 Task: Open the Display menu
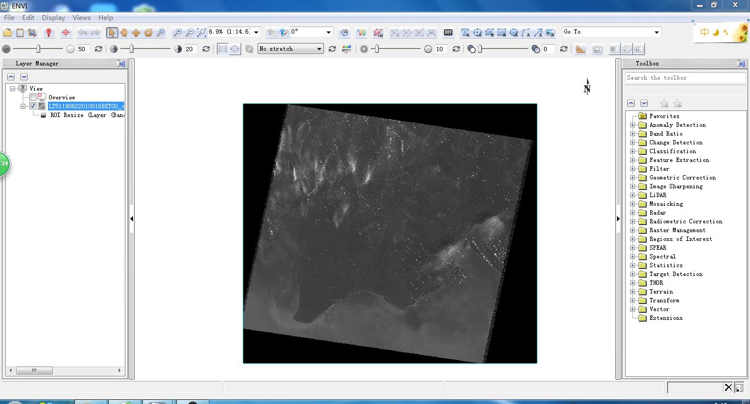53,18
